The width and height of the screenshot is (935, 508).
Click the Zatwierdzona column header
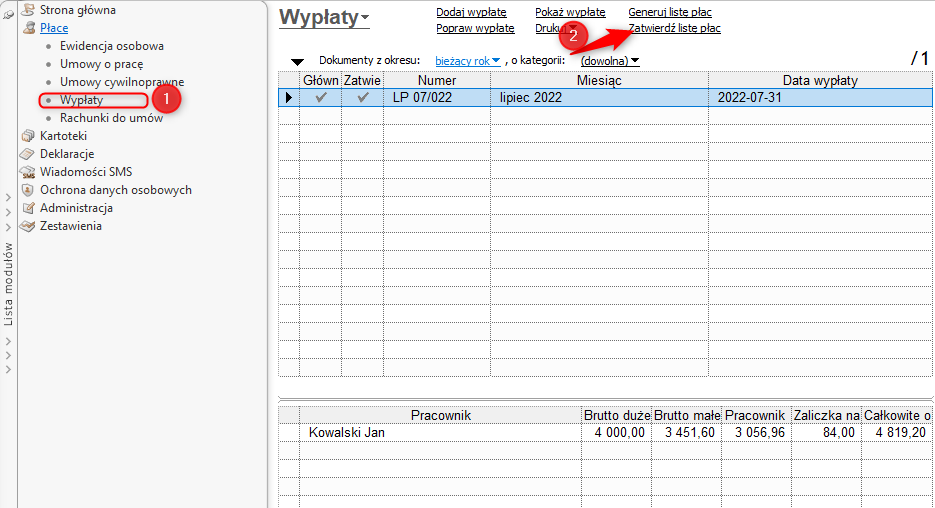(x=363, y=80)
